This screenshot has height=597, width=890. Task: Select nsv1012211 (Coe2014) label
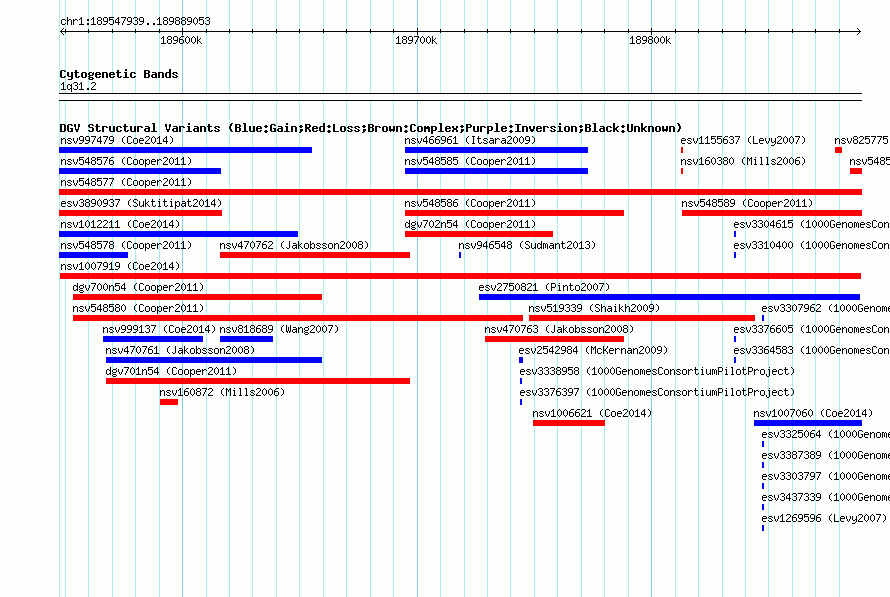tap(120, 224)
